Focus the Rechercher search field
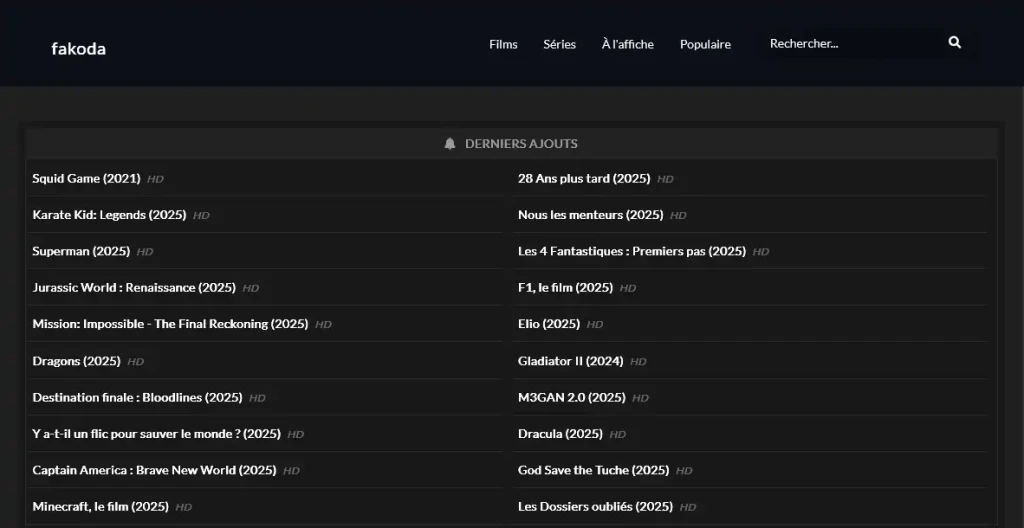Image resolution: width=1024 pixels, height=528 pixels. [x=852, y=44]
